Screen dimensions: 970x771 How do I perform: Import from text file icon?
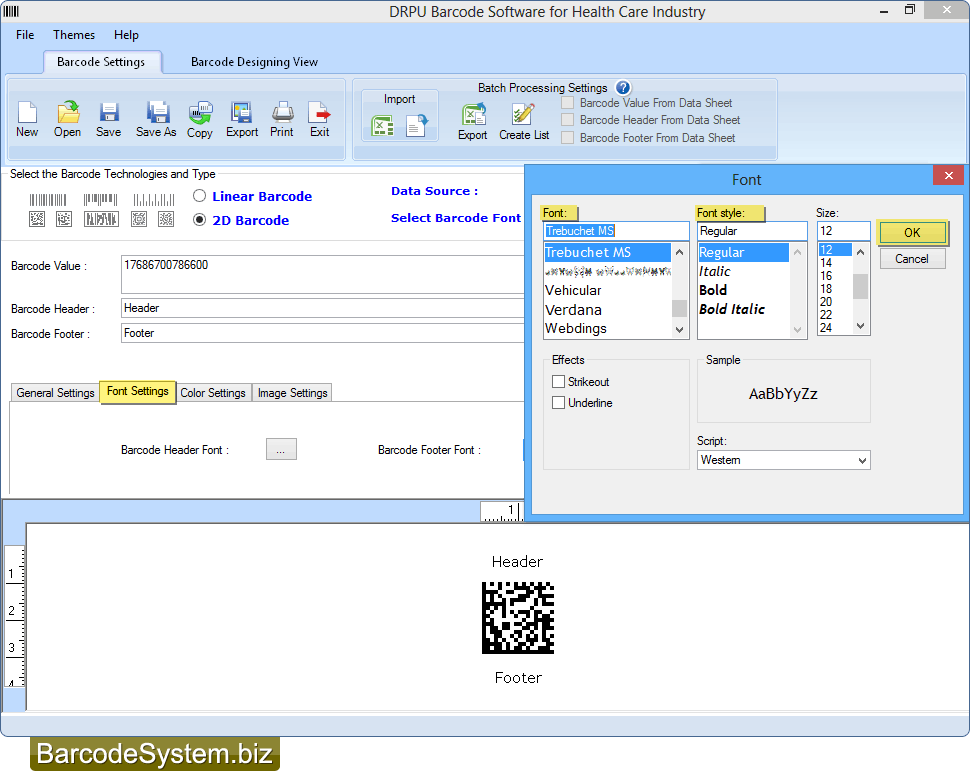click(417, 126)
